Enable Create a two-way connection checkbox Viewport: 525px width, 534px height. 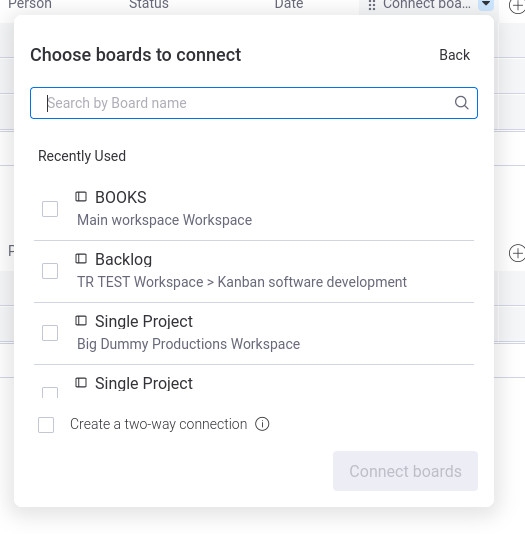46,425
